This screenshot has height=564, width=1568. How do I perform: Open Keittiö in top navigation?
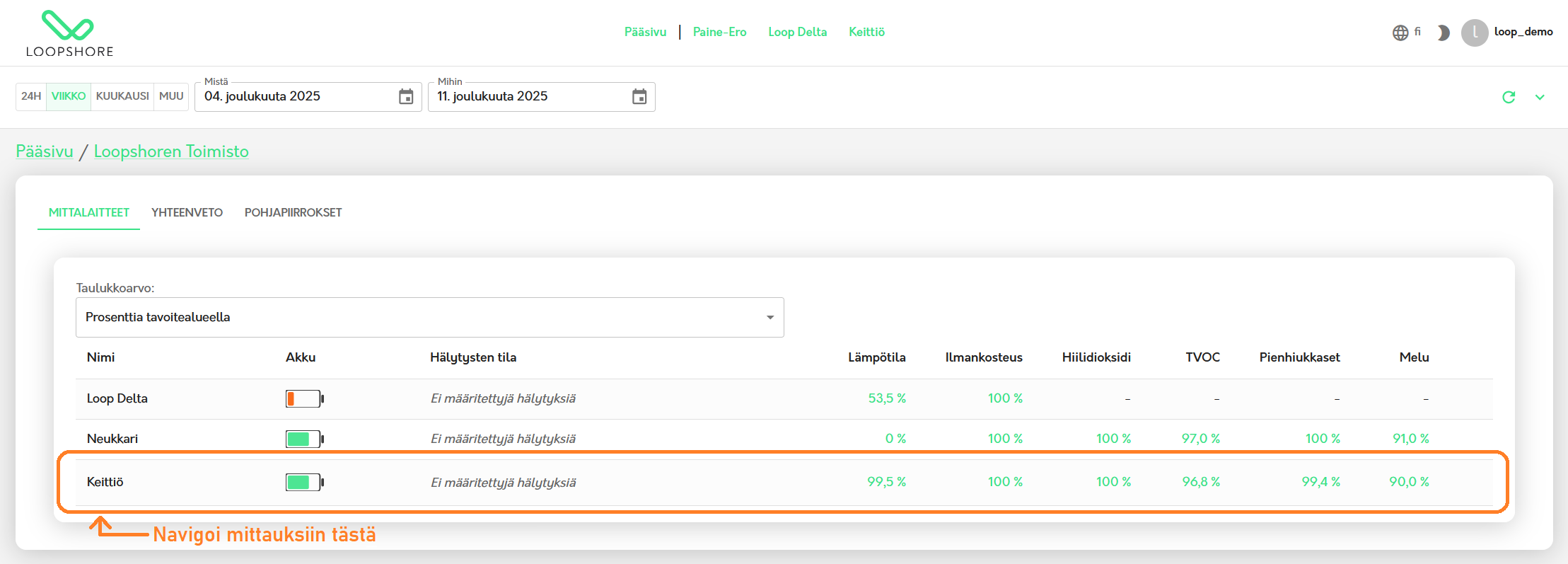pos(866,32)
